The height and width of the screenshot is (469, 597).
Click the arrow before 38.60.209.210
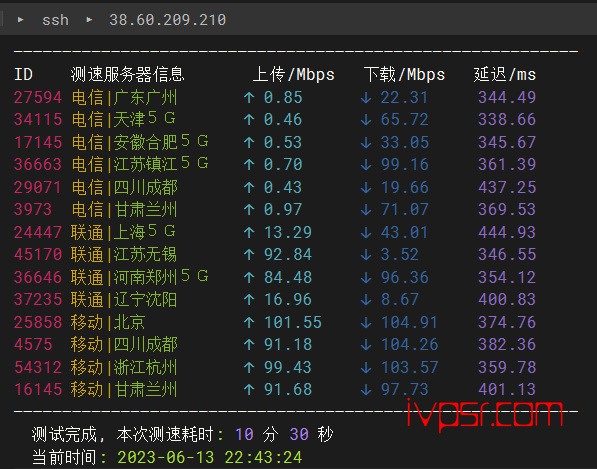tap(89, 19)
